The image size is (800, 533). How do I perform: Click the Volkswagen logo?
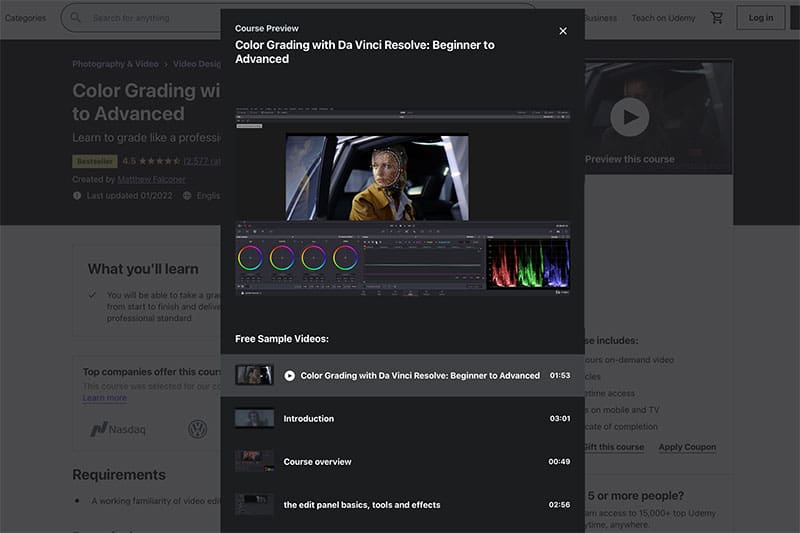[197, 429]
